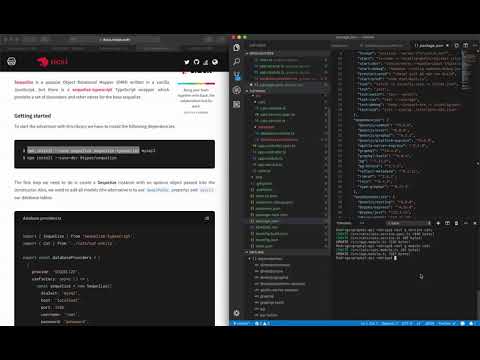This screenshot has height=360, width=480.
Task: Open app.module.ts in the Explorer tree
Action: (269, 158)
